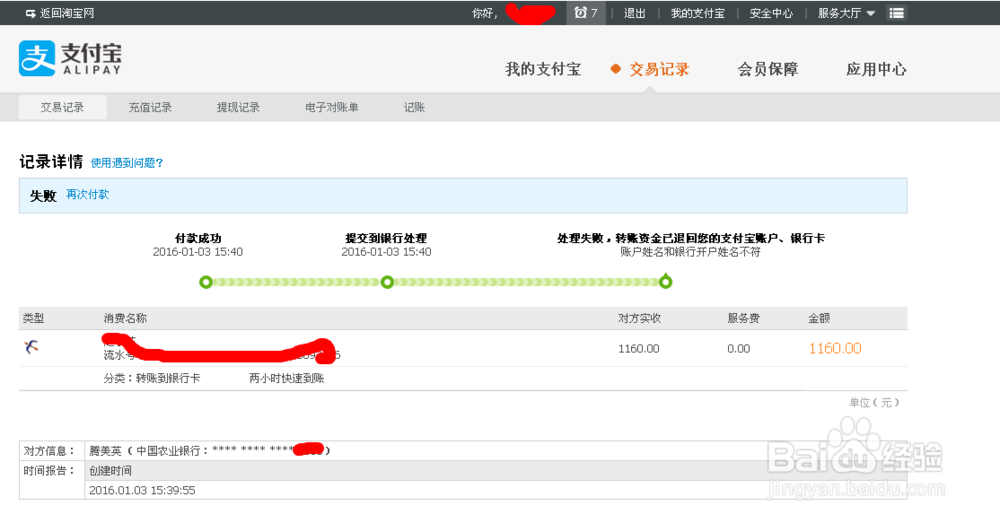
Task: Open the alarm notifications icon showing 7
Action: (x=585, y=13)
